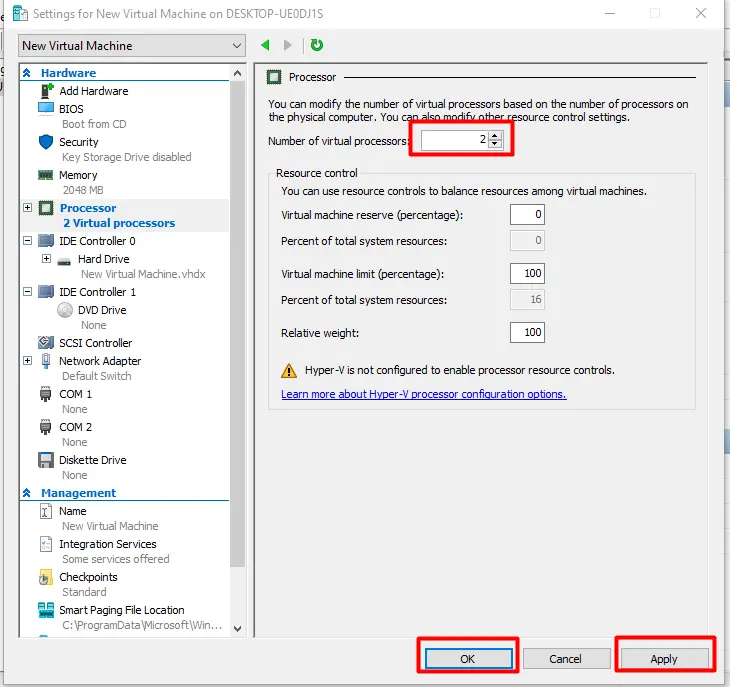Select the SCSI Controller icon
The width and height of the screenshot is (730, 687).
[x=46, y=343]
